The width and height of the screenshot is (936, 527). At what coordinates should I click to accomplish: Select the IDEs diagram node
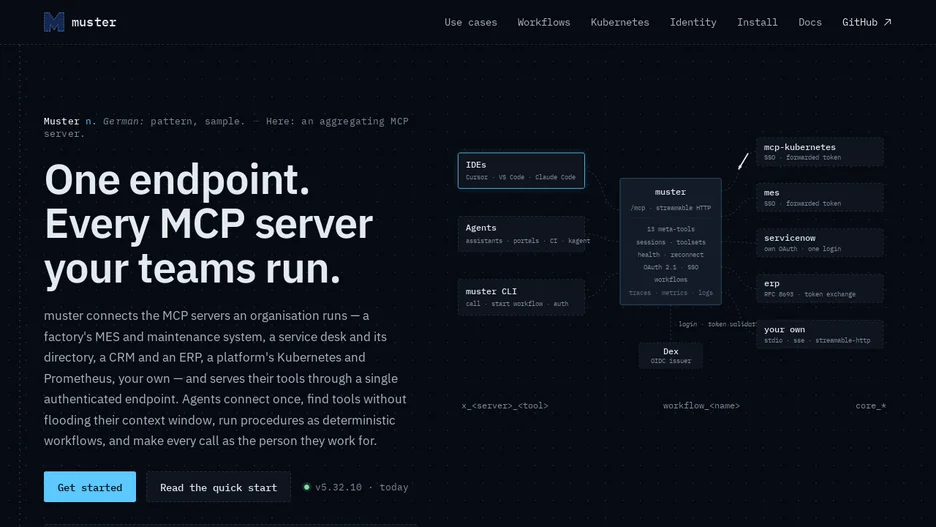click(521, 171)
